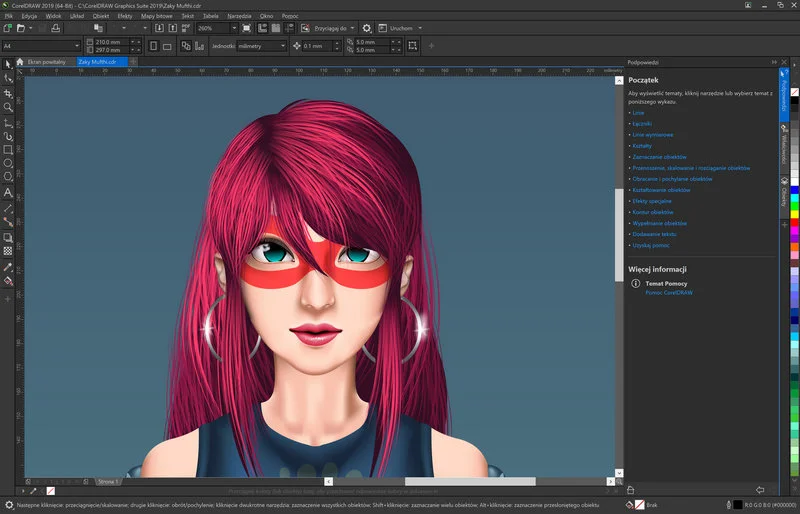This screenshot has width=800, height=514.
Task: Select the Pick tool in the toolbox
Action: click(8, 65)
